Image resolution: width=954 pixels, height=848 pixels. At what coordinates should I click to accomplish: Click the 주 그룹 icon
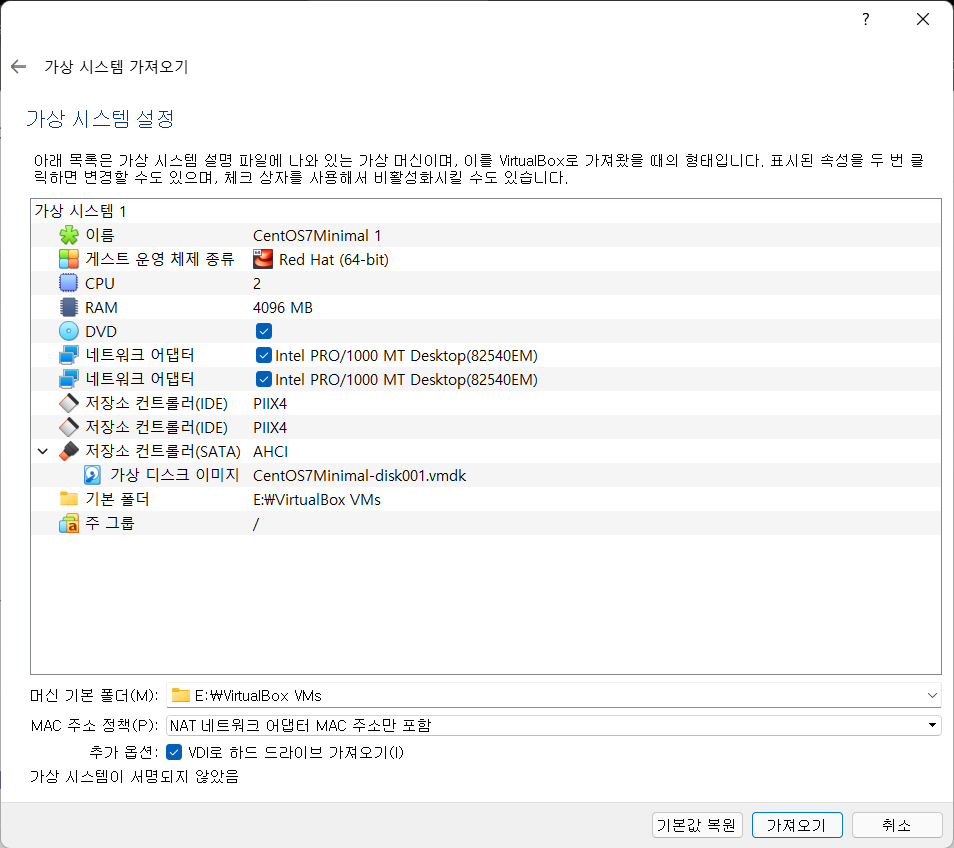[69, 523]
